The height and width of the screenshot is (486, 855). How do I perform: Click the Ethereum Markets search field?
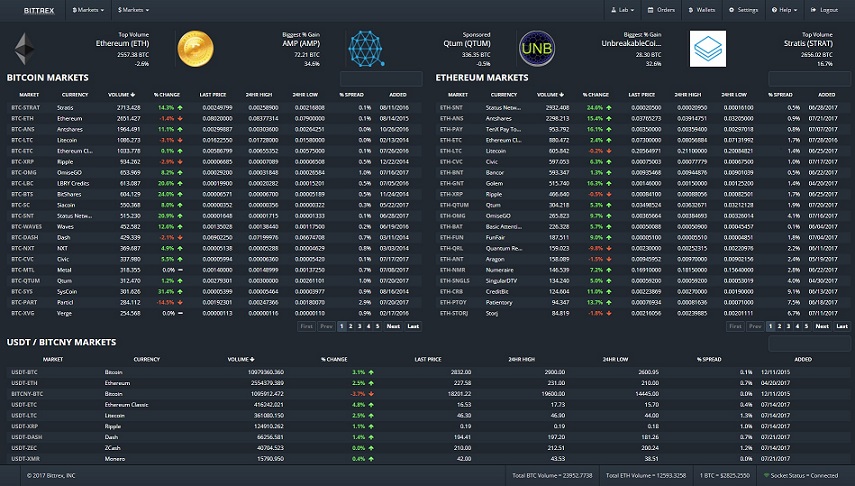[809, 79]
